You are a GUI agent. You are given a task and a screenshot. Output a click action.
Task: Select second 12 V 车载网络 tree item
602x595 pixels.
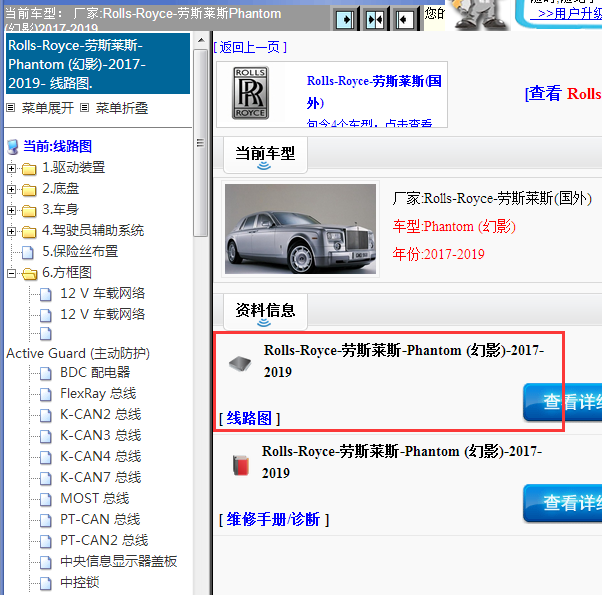[x=103, y=314]
